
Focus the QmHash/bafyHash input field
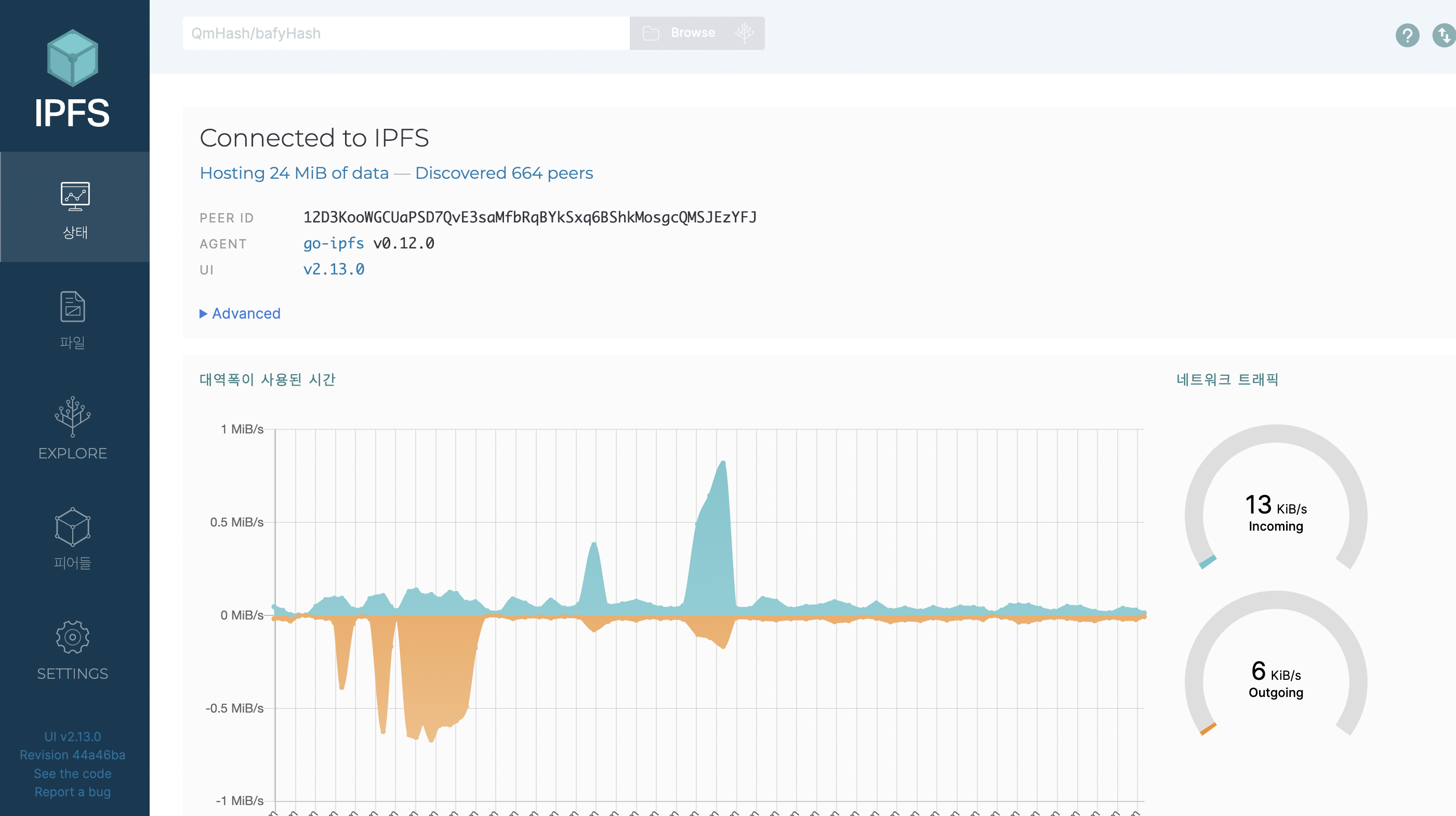click(406, 33)
